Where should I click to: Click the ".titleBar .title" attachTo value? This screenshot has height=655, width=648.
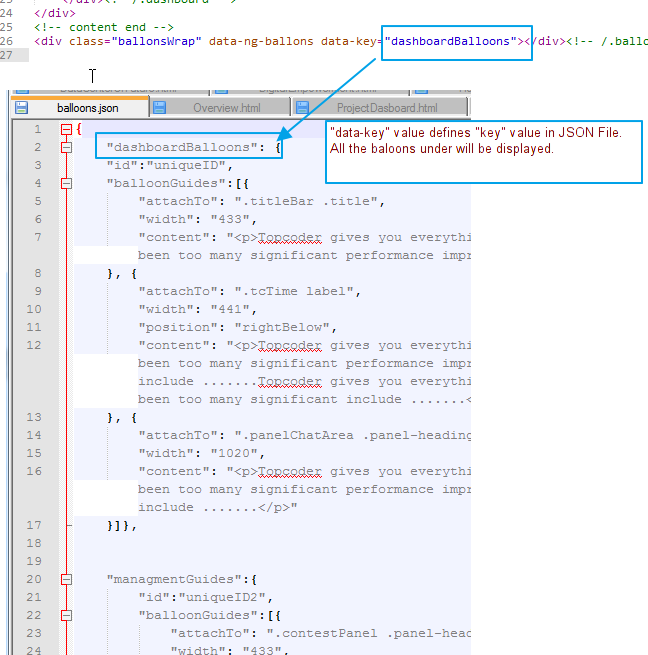[x=306, y=201]
